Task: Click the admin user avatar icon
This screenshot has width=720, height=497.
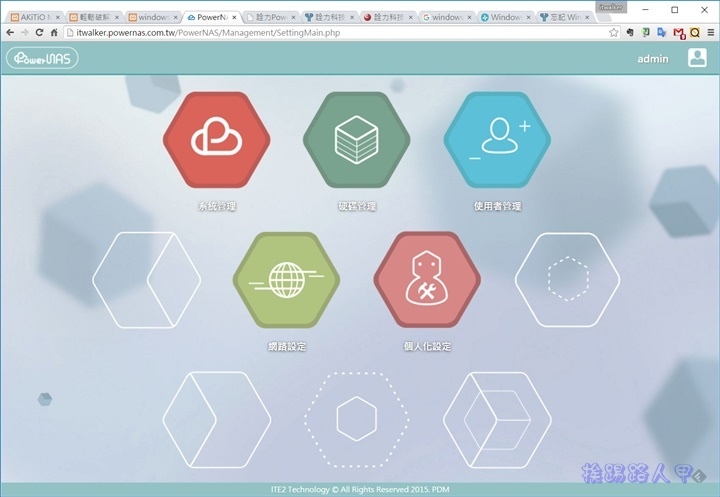Action: click(x=697, y=58)
